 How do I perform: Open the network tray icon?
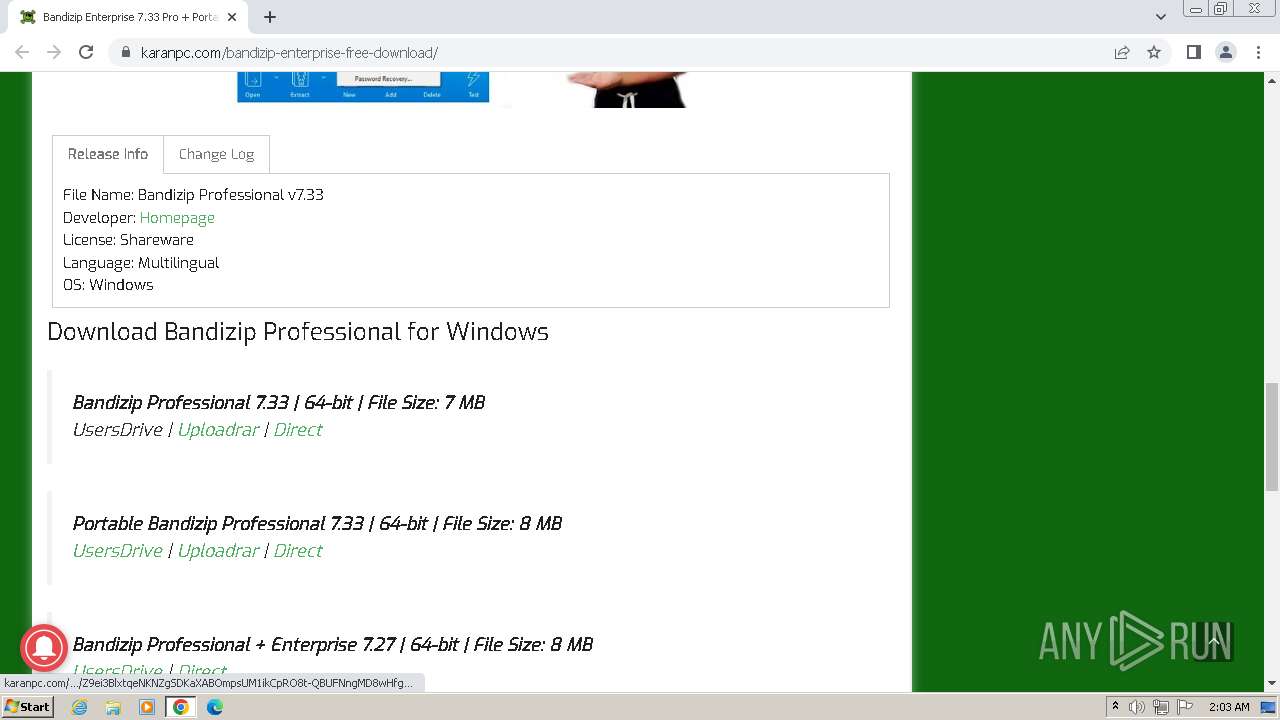tap(1160, 707)
